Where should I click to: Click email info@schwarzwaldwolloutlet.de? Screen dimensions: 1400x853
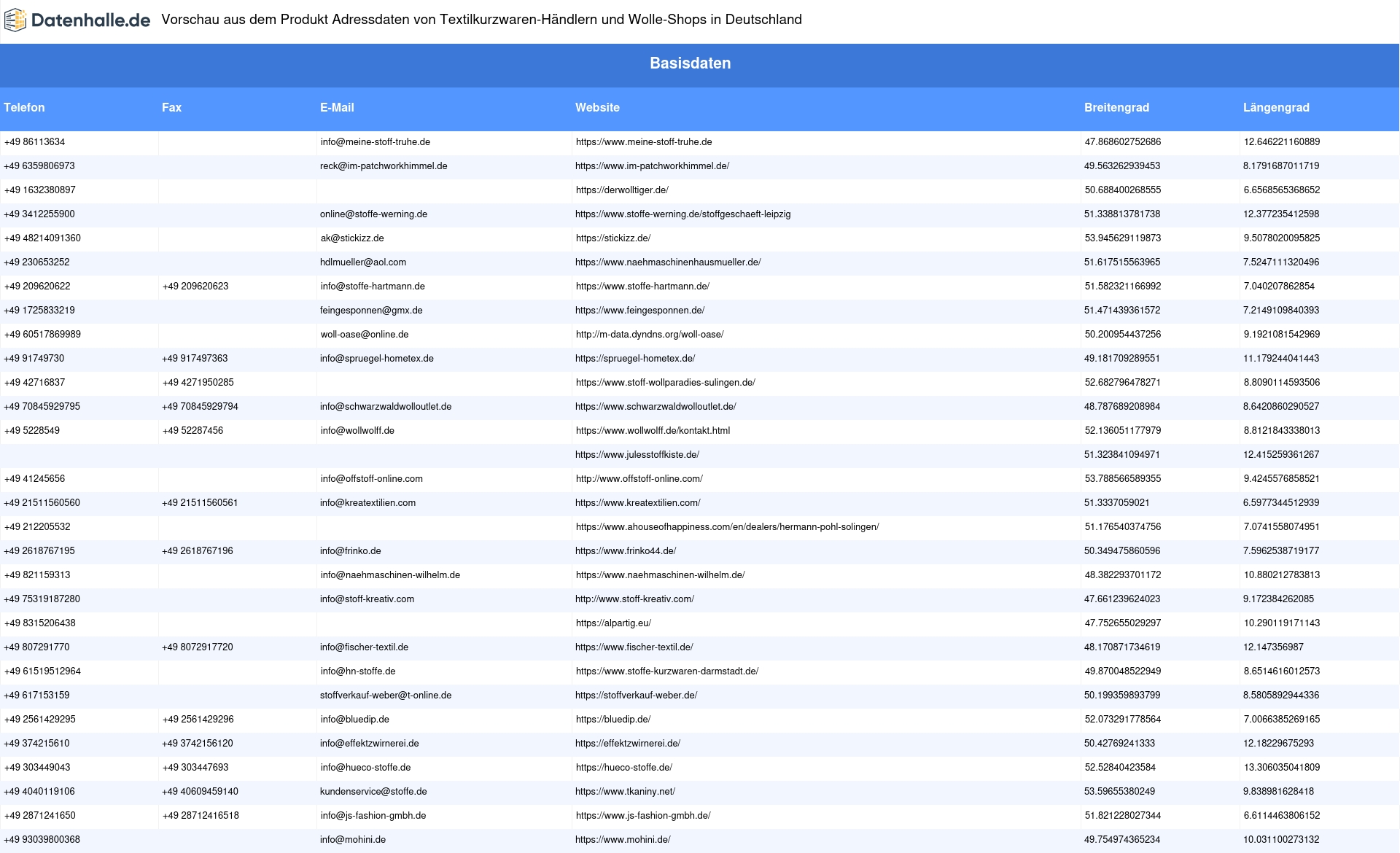pyautogui.click(x=386, y=407)
